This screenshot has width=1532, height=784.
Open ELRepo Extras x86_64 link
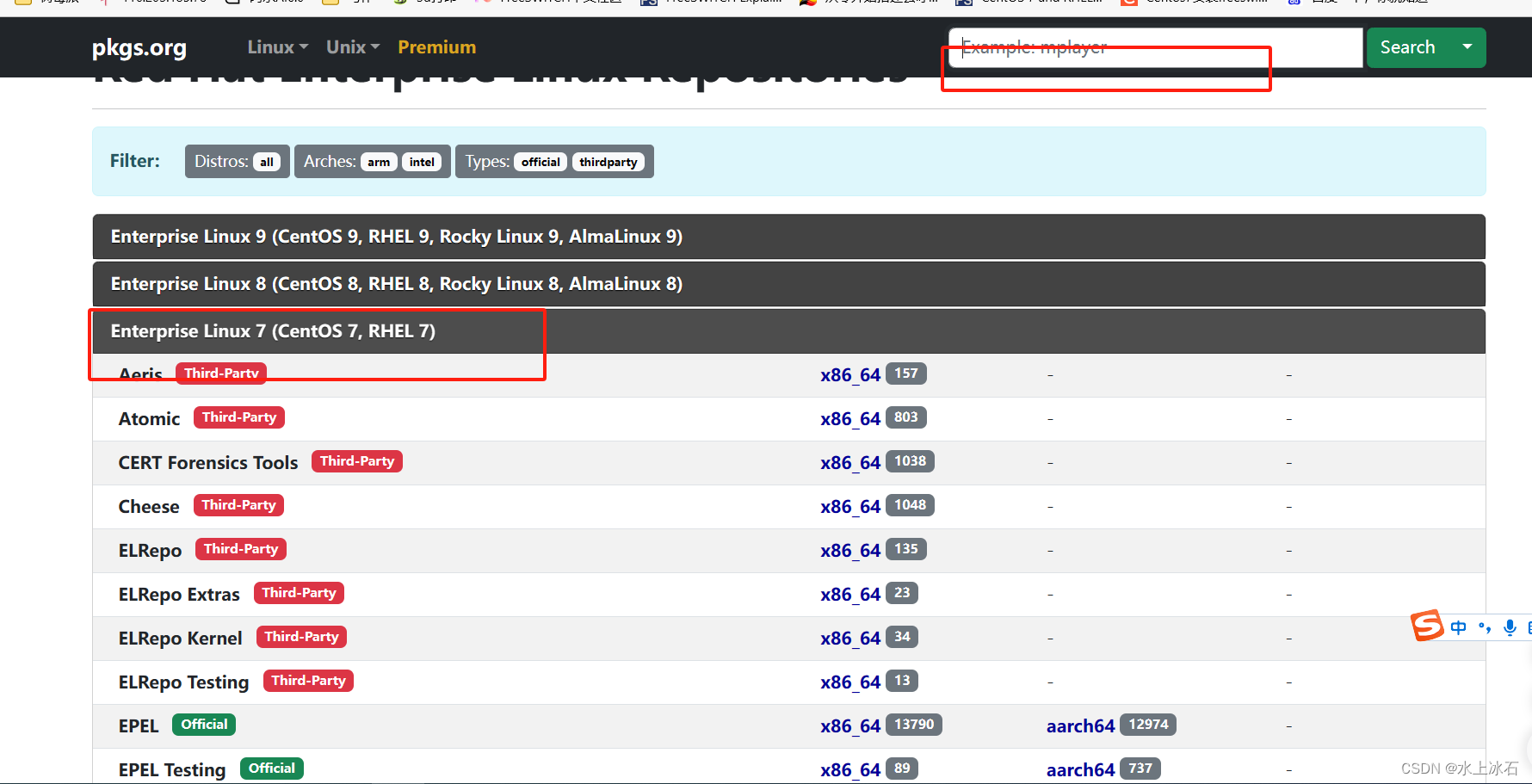click(850, 595)
